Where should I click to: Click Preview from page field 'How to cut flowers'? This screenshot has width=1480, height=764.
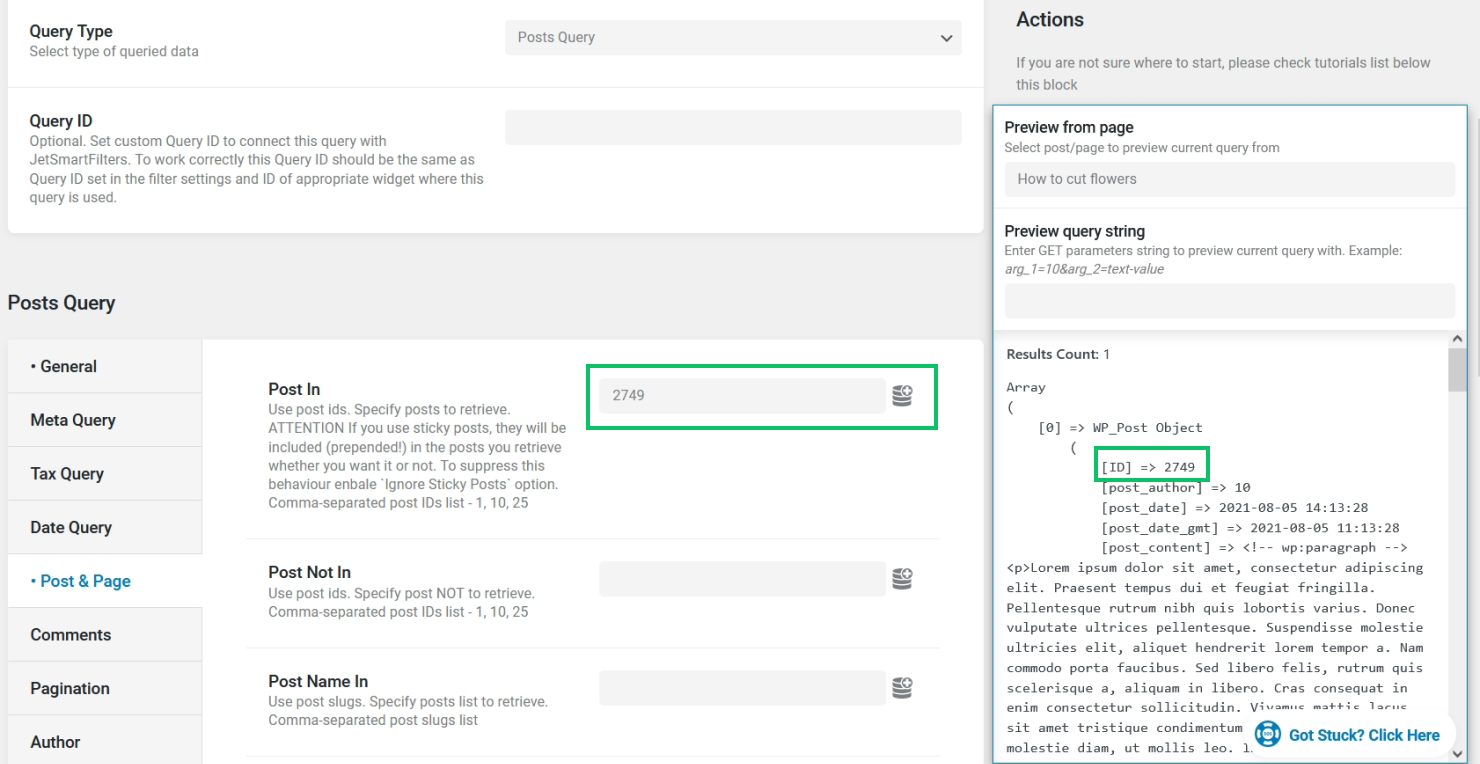tap(1229, 179)
